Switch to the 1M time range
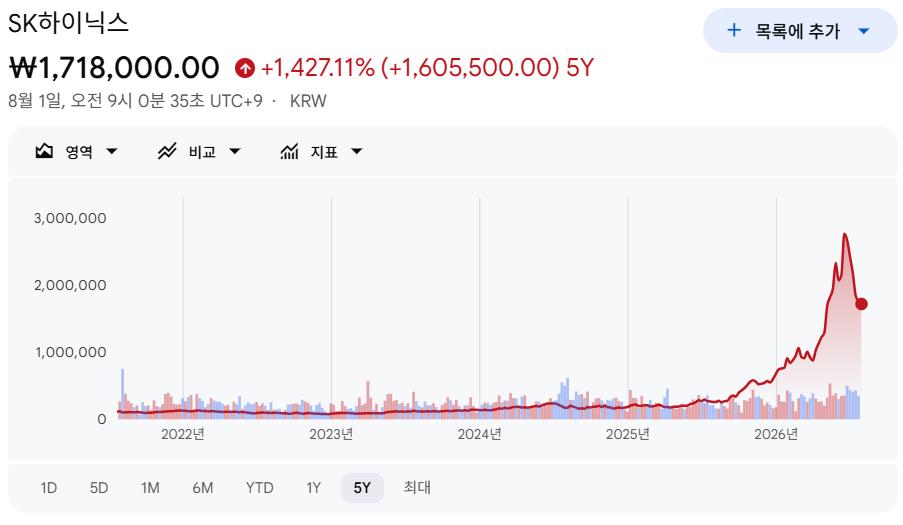Image resolution: width=903 pixels, height=525 pixels. tap(150, 488)
